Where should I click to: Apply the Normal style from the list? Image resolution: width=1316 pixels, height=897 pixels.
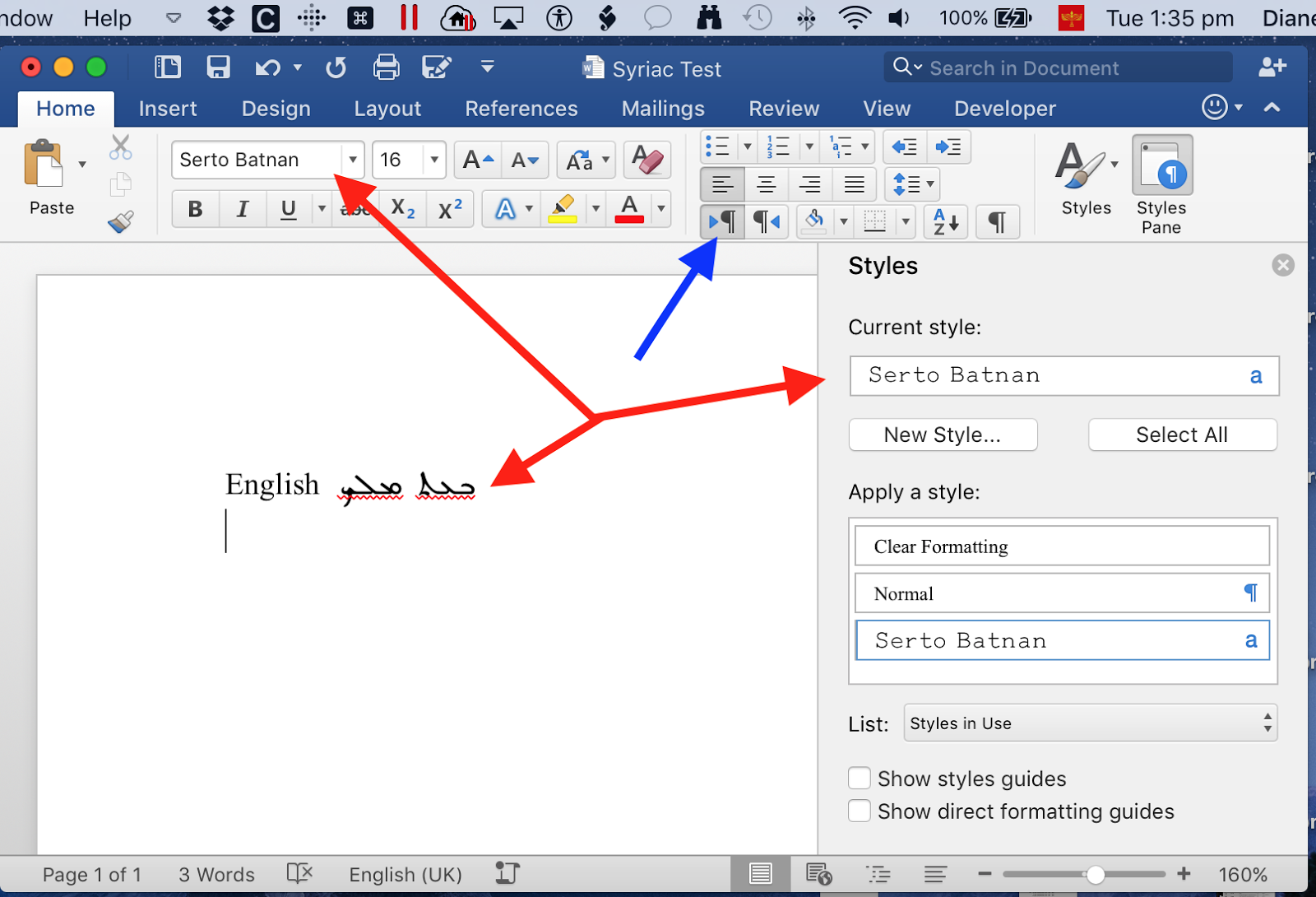1062,593
